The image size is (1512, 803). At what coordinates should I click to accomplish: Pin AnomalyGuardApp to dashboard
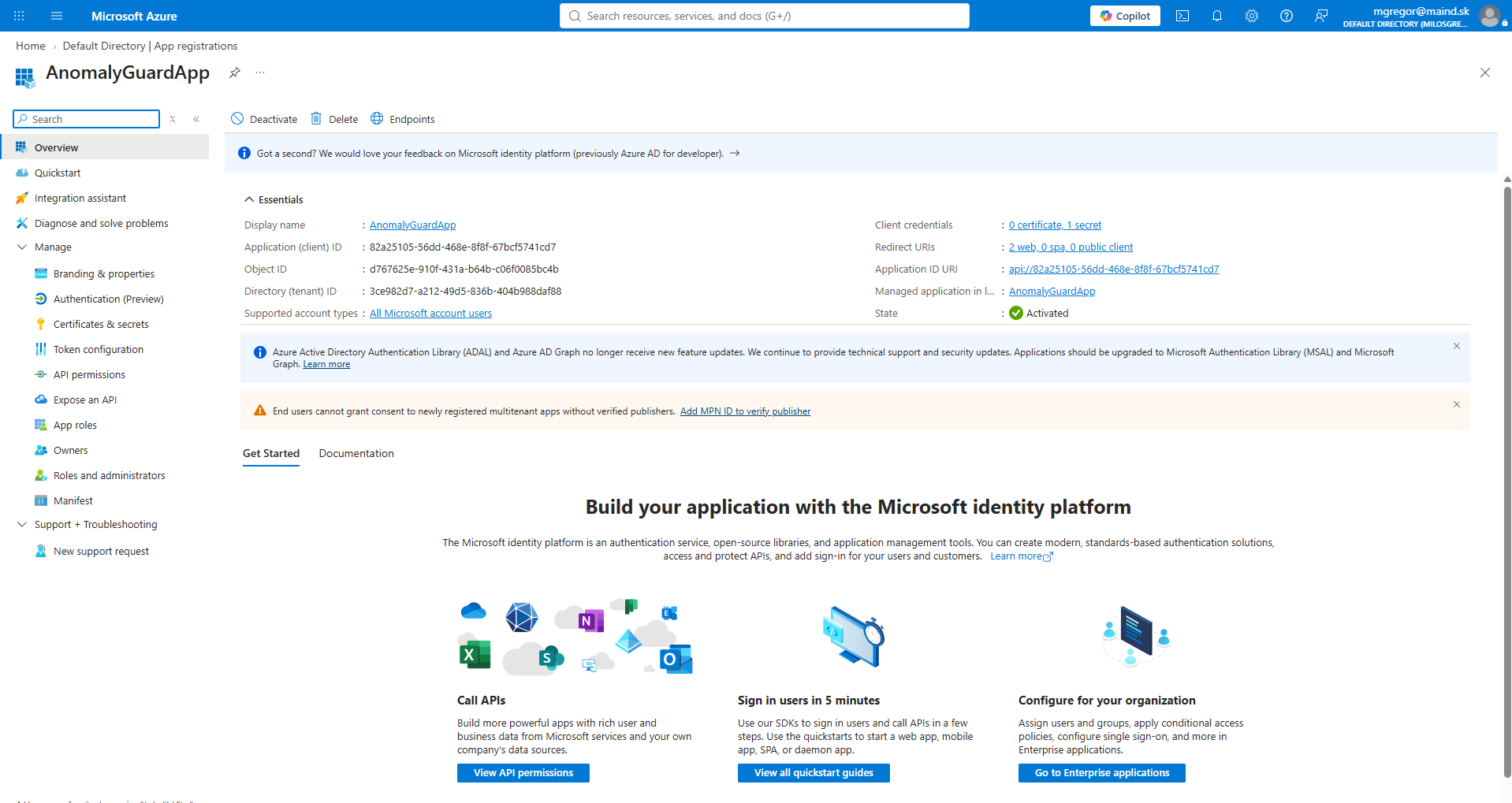[234, 72]
